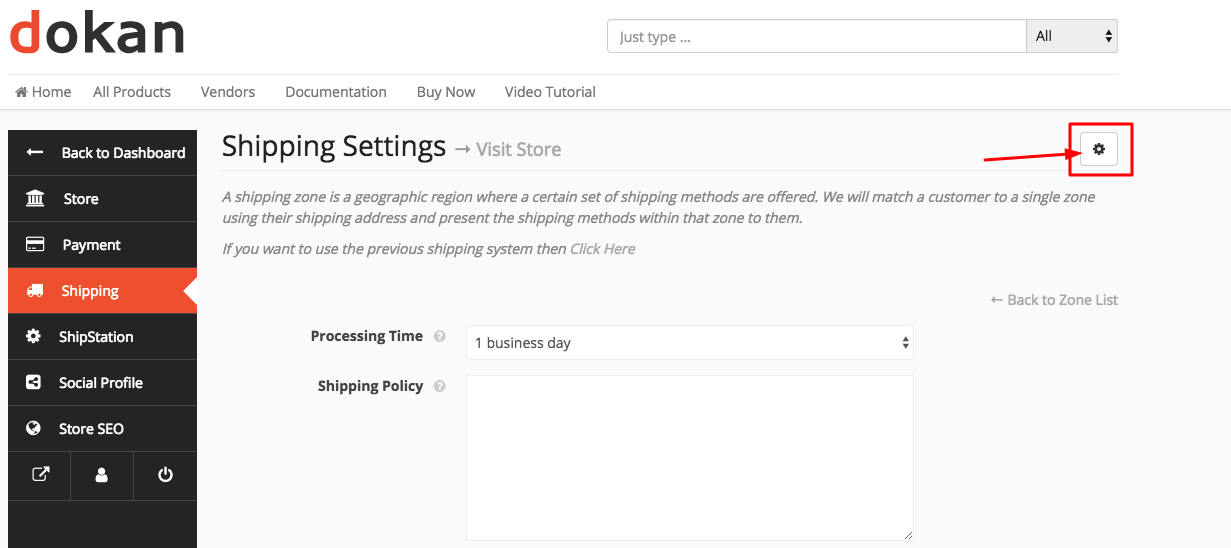The height and width of the screenshot is (548, 1231).
Task: Open ShipStation settings in sidebar
Action: 95,337
